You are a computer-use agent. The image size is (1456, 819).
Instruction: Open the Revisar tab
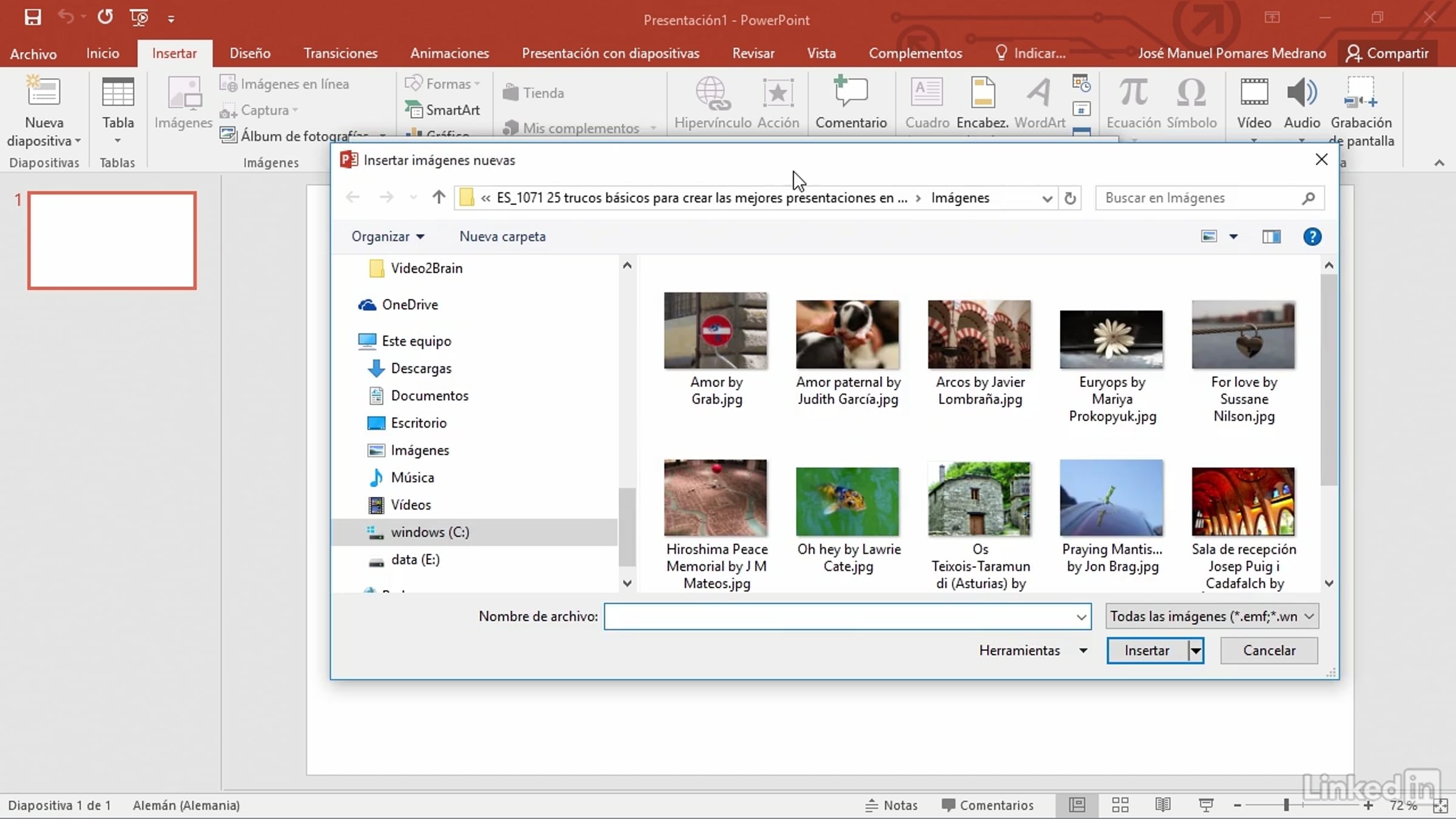(x=753, y=53)
